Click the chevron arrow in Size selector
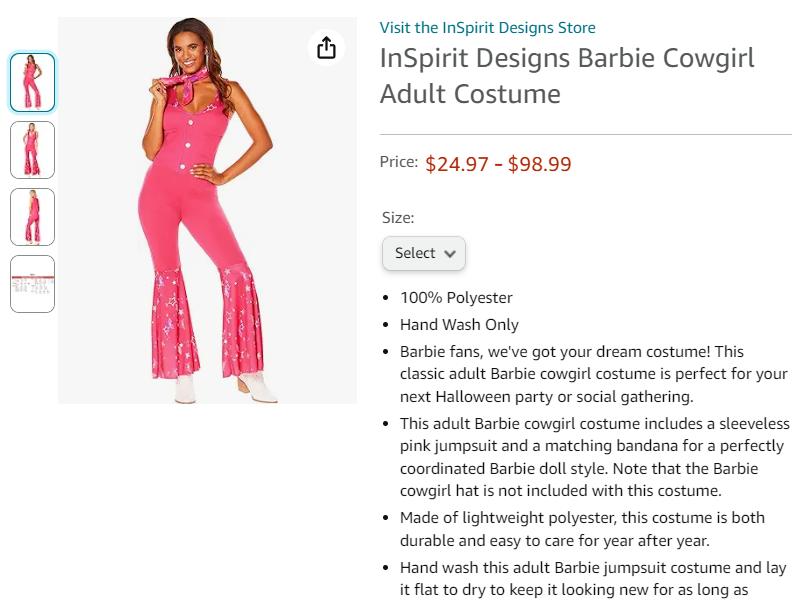Image resolution: width=807 pixels, height=600 pixels. tap(450, 254)
